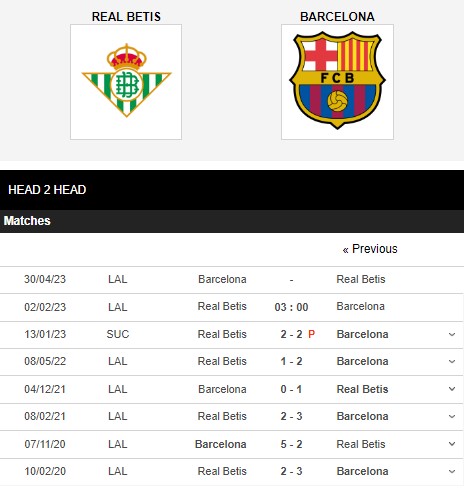Click the red P penalty indicator
This screenshot has height=489, width=467.
click(311, 334)
